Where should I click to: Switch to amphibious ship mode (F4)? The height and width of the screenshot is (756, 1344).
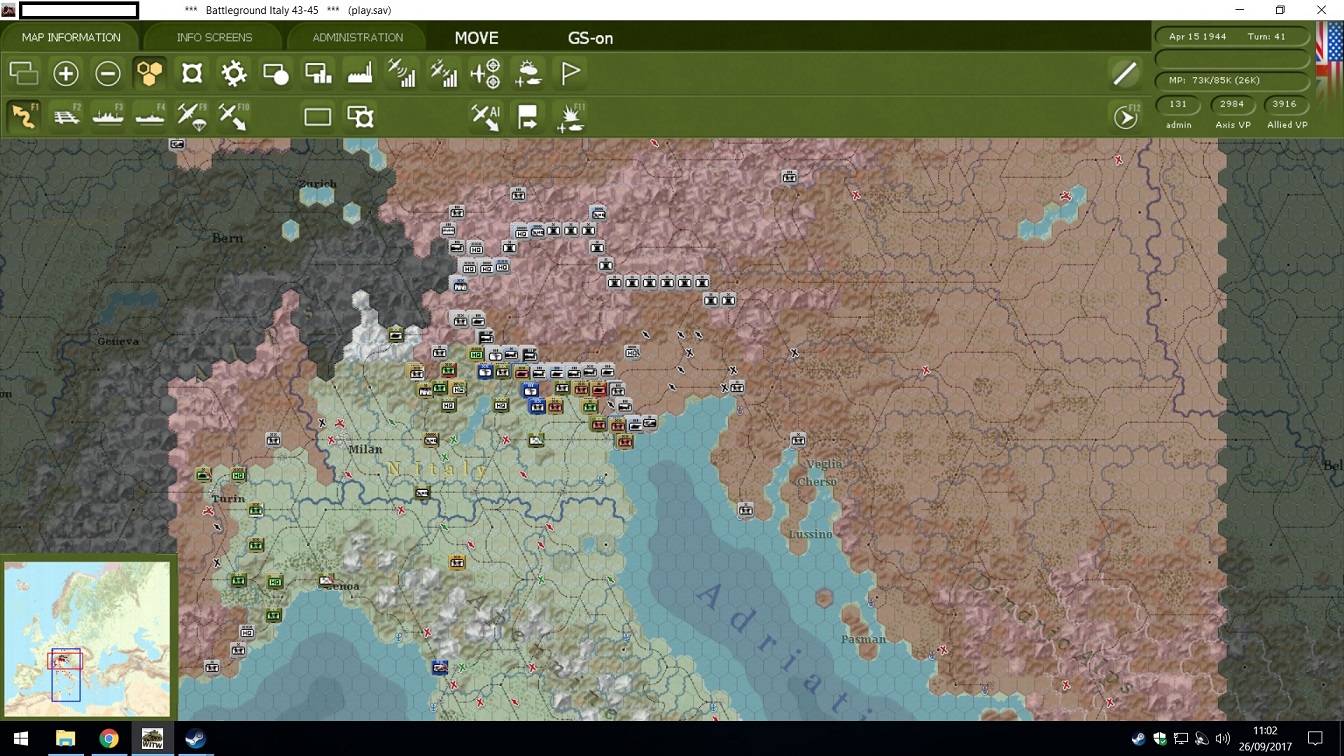pyautogui.click(x=150, y=117)
